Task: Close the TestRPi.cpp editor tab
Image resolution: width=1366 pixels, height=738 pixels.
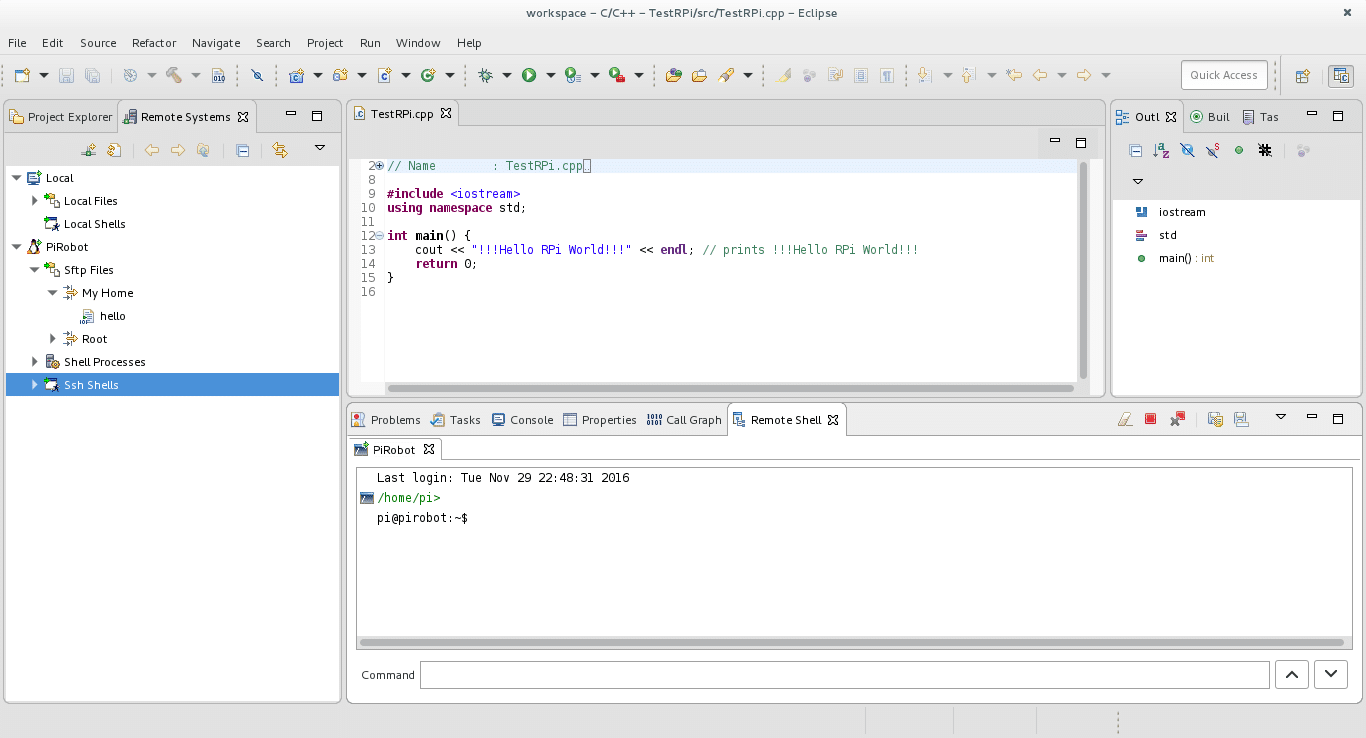Action: click(x=446, y=113)
